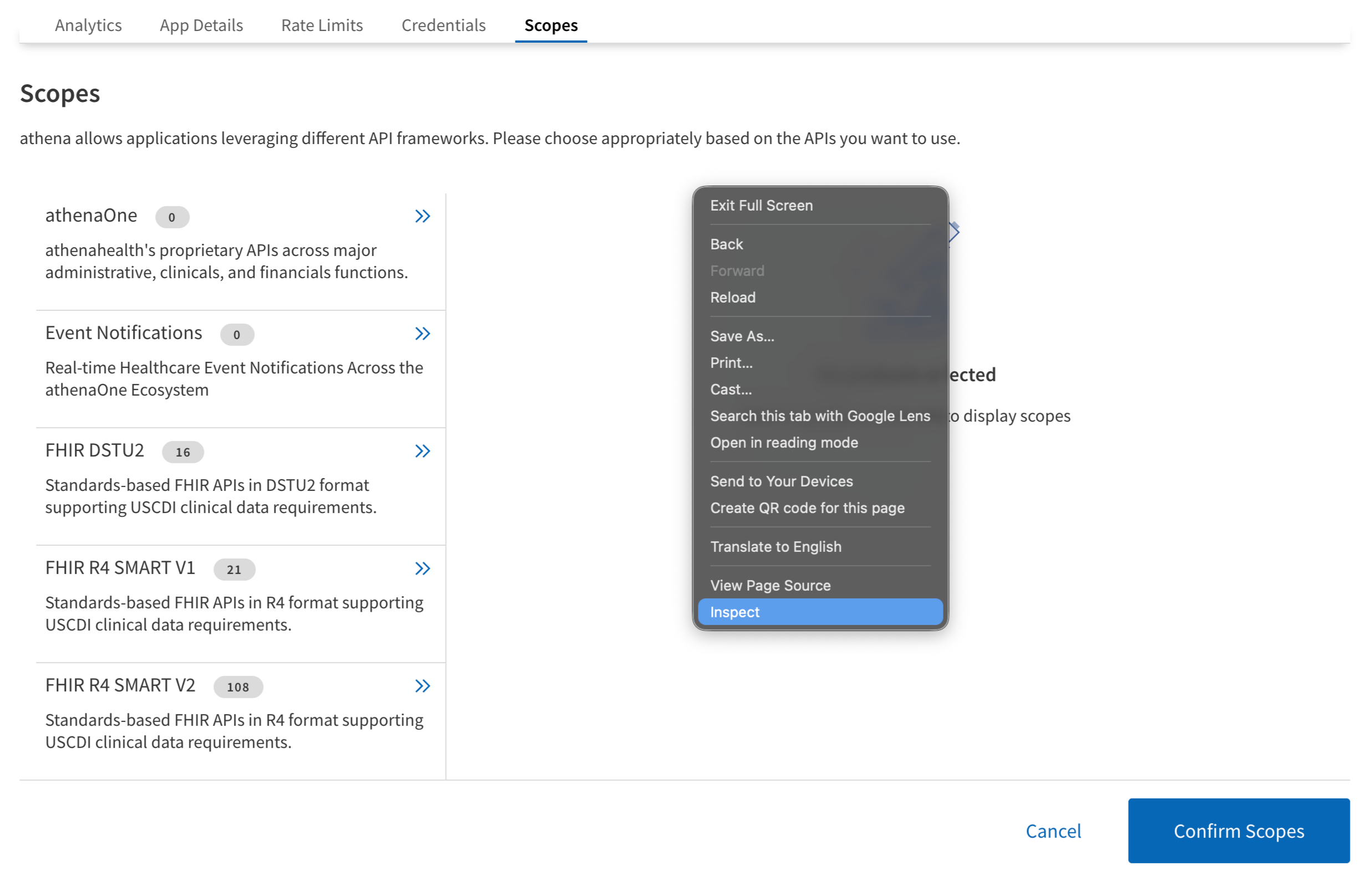Select Save As... menu entry

click(820, 336)
